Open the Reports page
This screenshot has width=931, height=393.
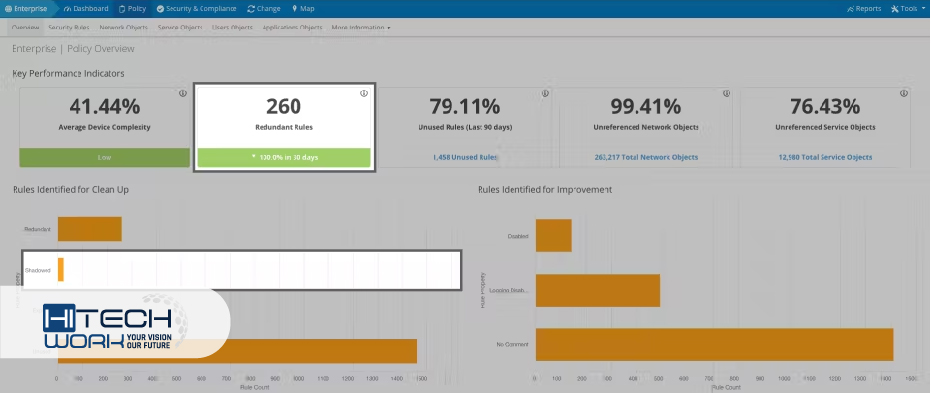click(x=864, y=9)
